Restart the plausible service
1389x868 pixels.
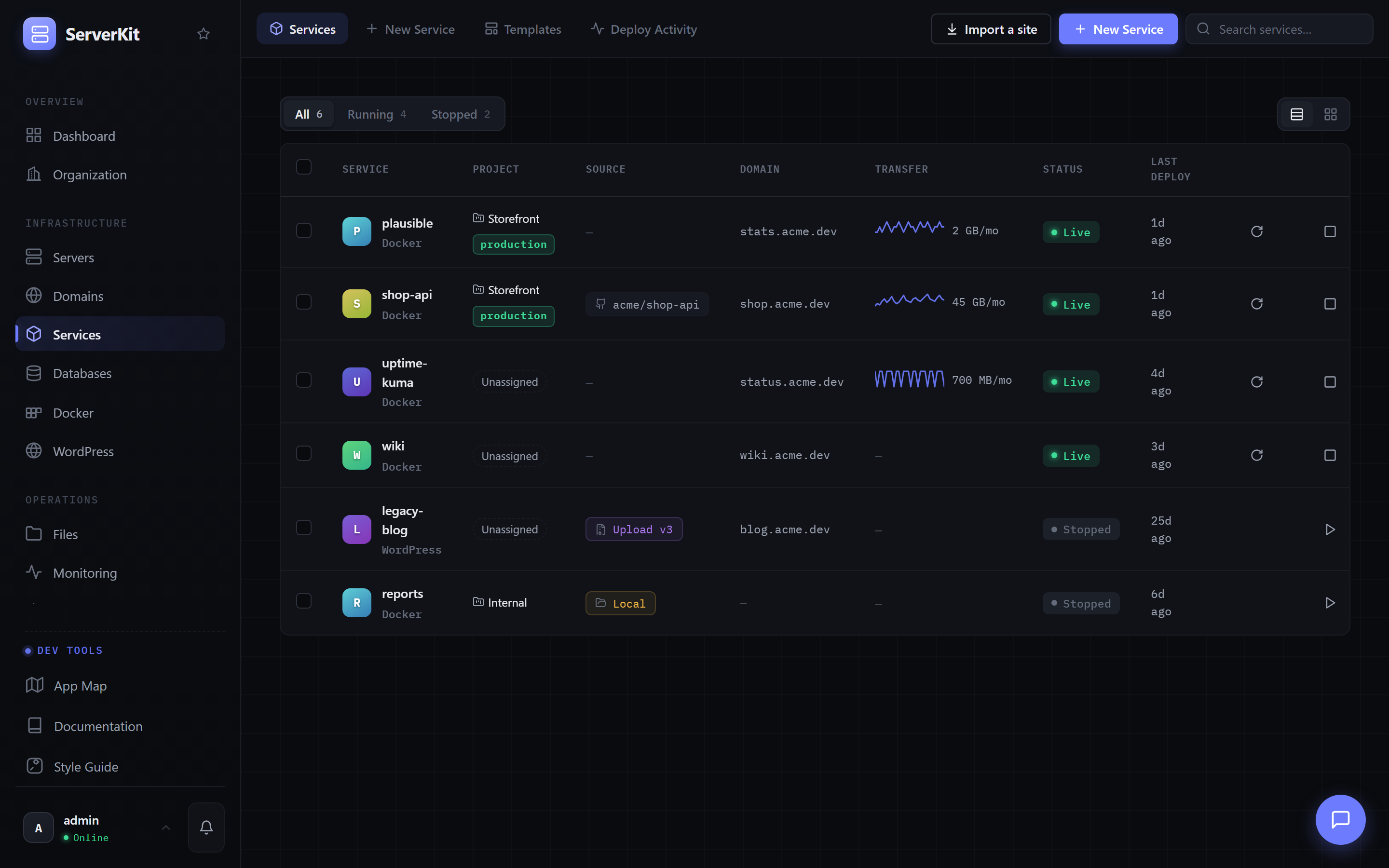[x=1256, y=231]
